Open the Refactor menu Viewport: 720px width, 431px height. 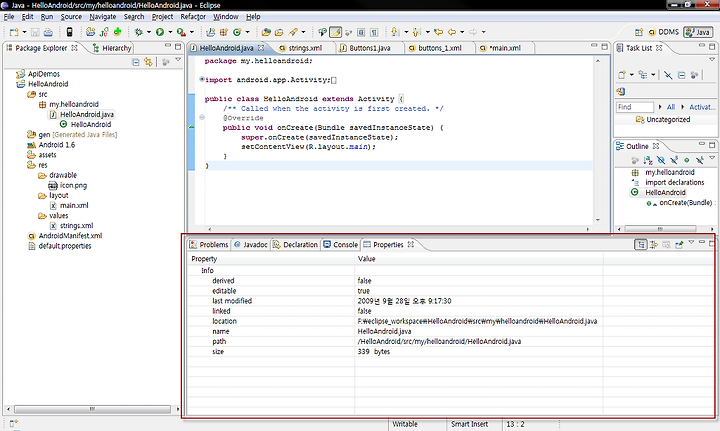tap(193, 17)
